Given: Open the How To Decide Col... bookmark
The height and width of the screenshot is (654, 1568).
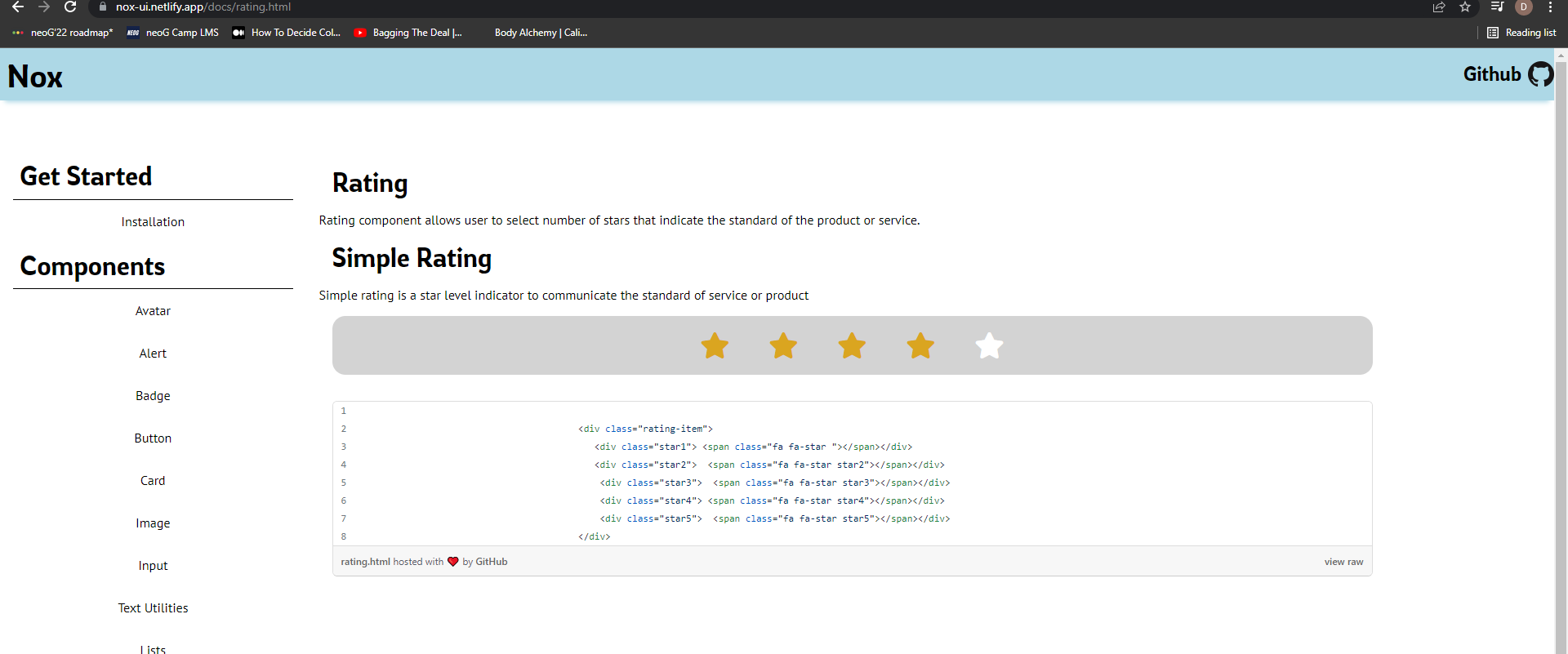Looking at the screenshot, I should coord(287,33).
